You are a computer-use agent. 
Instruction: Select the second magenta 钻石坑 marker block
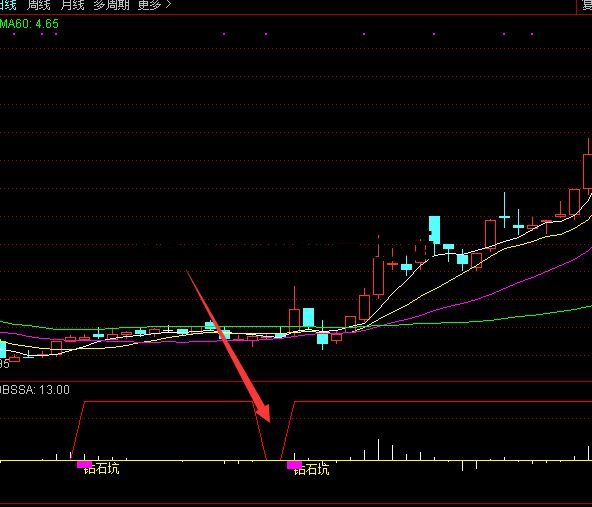click(294, 465)
